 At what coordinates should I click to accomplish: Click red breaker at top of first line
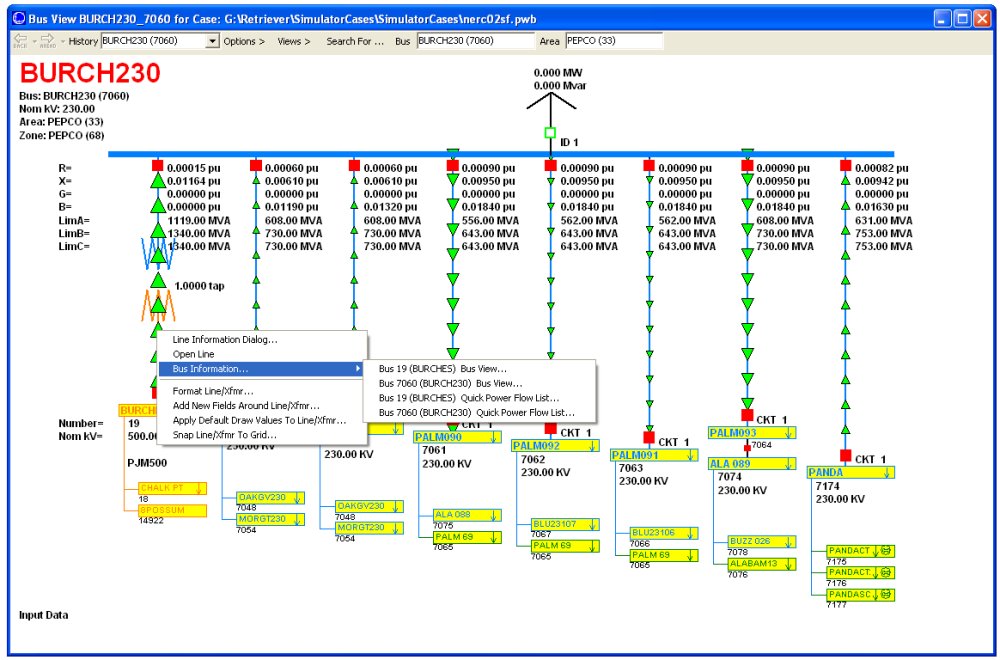click(x=157, y=165)
